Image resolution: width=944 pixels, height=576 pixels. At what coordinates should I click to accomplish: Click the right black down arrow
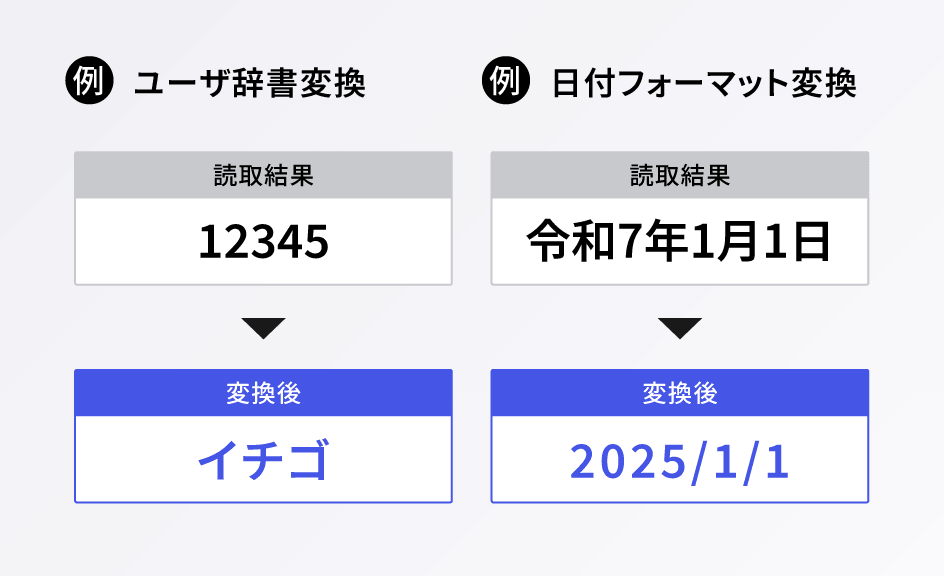point(680,329)
